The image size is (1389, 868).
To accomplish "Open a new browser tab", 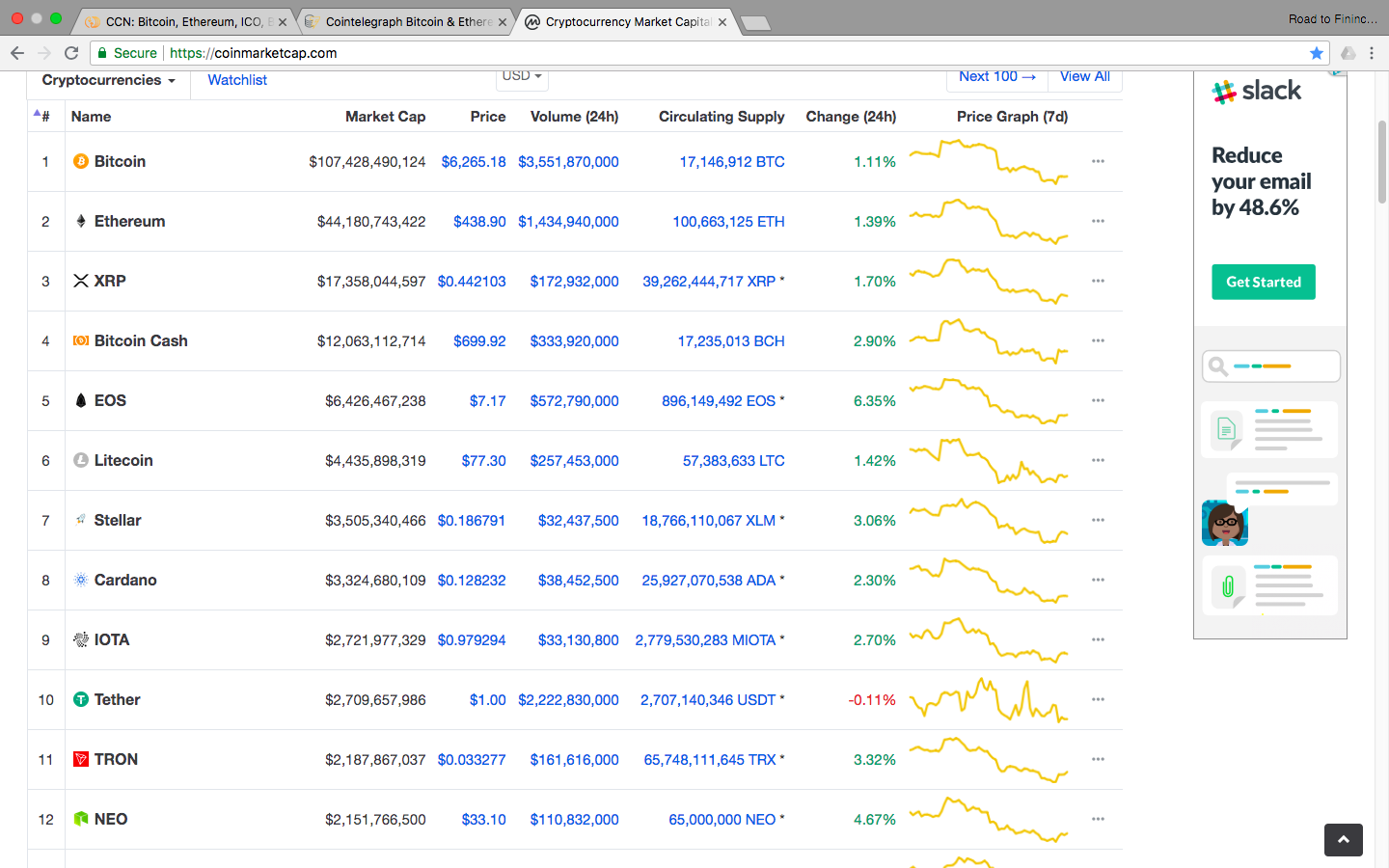I will pyautogui.click(x=755, y=23).
